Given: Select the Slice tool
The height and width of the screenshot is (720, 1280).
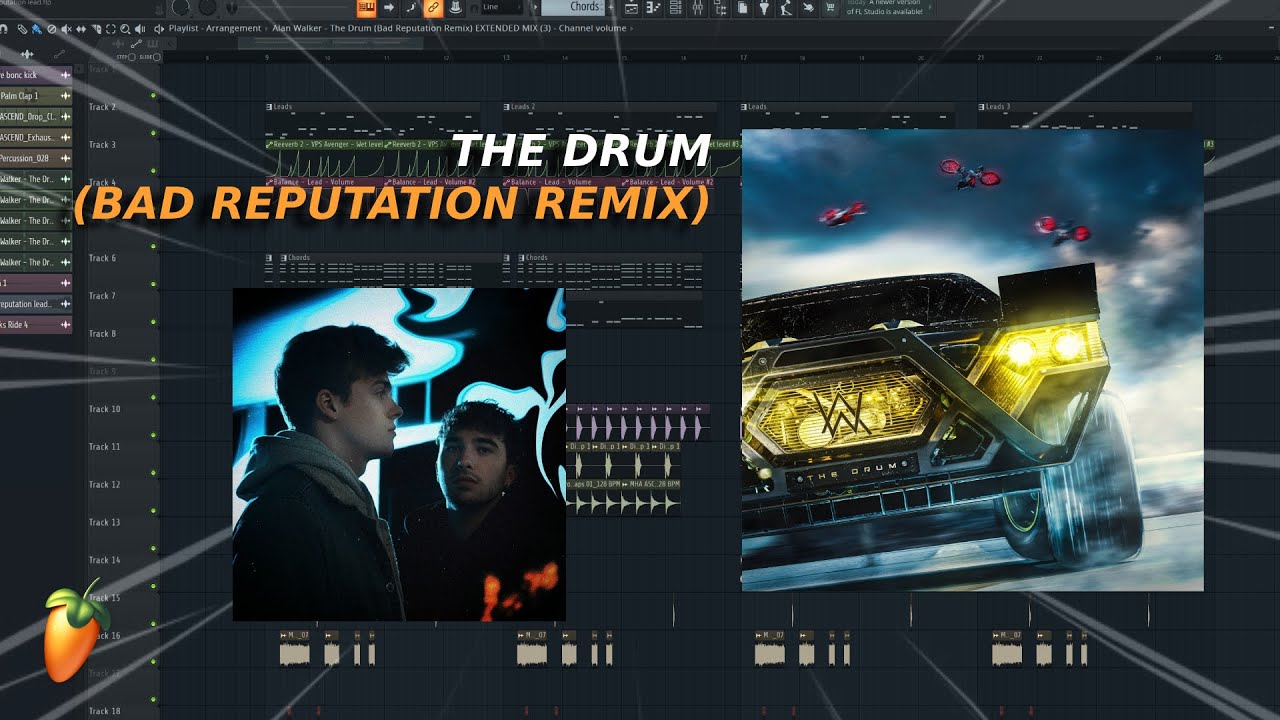Looking at the screenshot, I should pos(96,29).
